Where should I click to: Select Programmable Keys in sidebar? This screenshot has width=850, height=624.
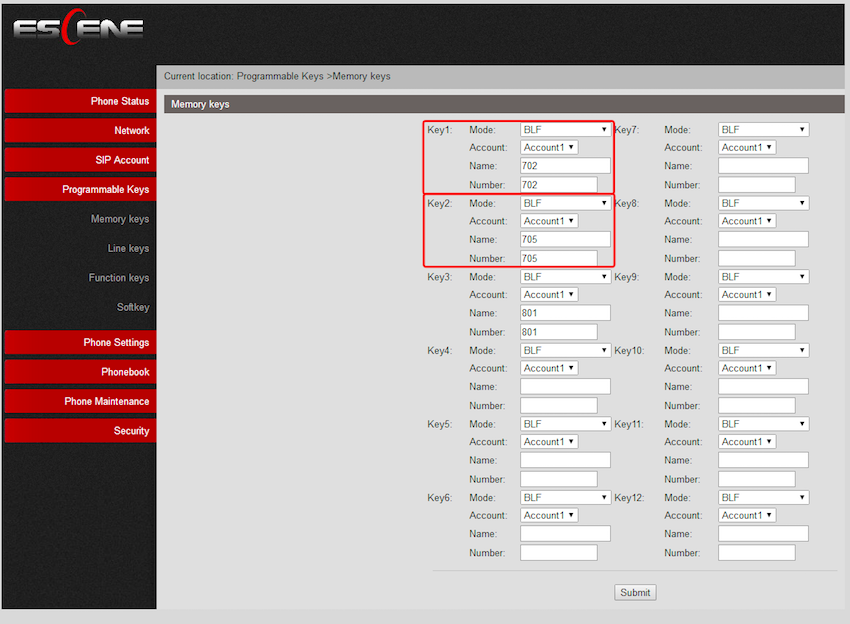(80, 190)
